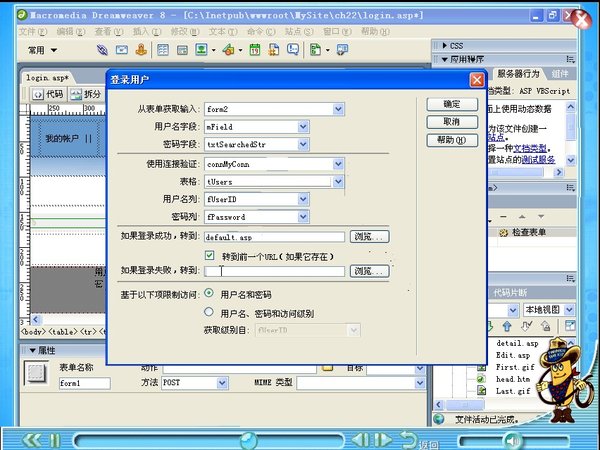Click the 取消 button
600x450 pixels.
click(x=451, y=121)
